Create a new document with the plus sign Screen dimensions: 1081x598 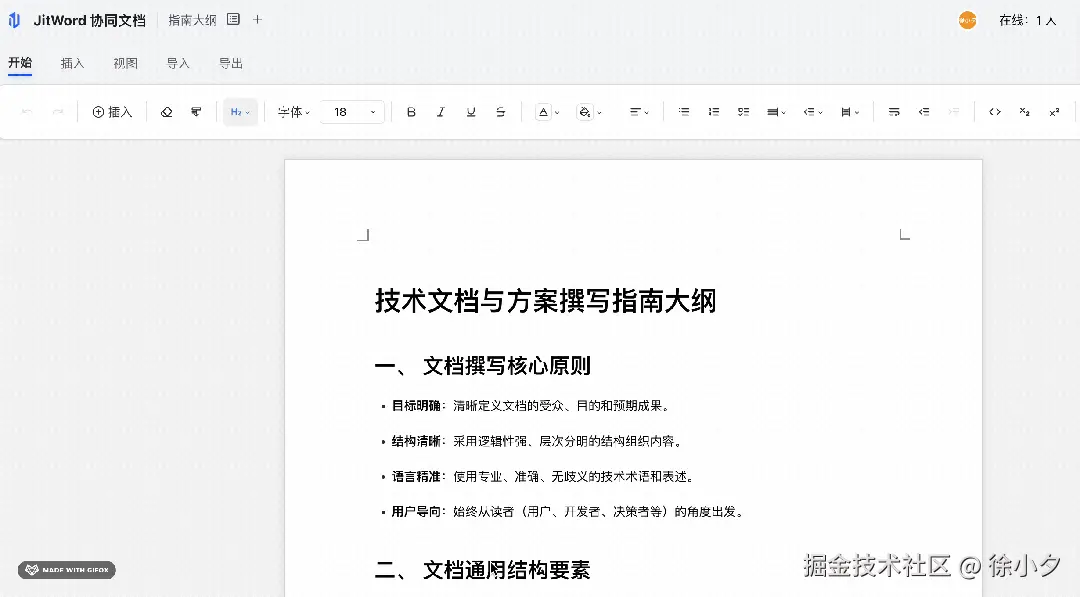click(x=258, y=19)
